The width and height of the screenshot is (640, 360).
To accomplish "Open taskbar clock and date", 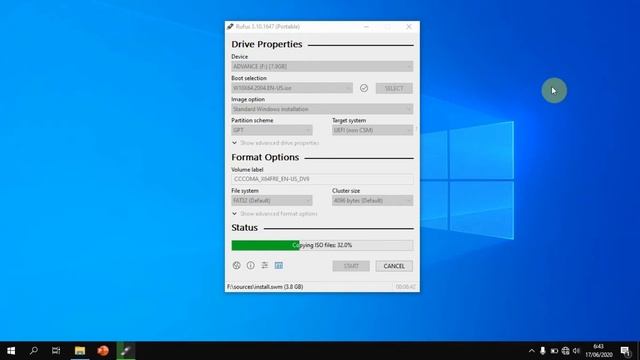I will tap(599, 351).
